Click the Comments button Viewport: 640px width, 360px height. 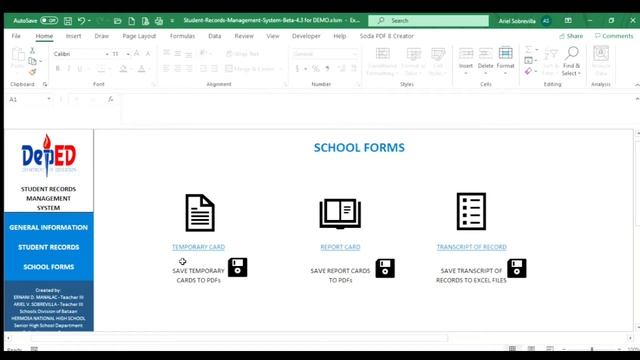(614, 36)
